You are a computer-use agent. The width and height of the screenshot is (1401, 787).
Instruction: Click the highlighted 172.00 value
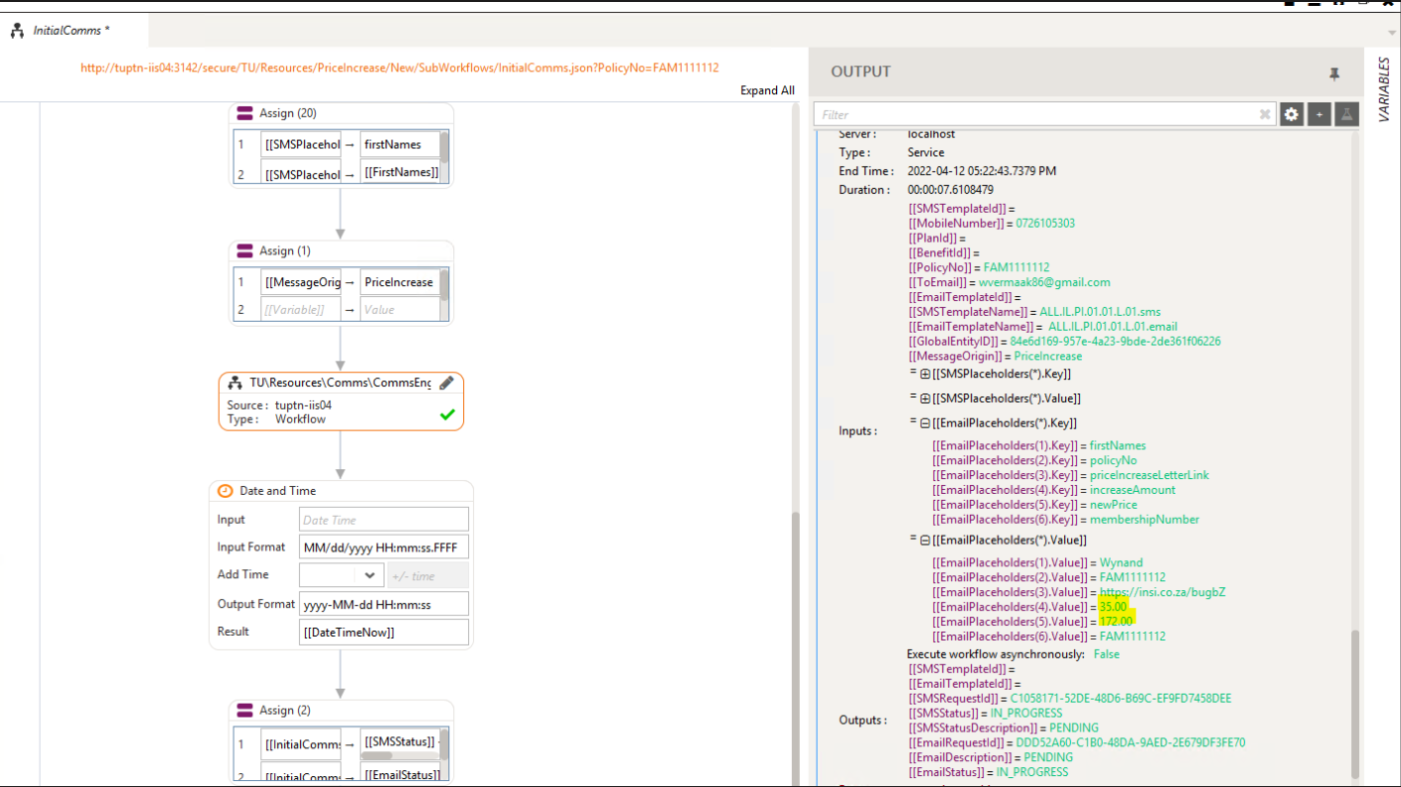[x=1116, y=621]
